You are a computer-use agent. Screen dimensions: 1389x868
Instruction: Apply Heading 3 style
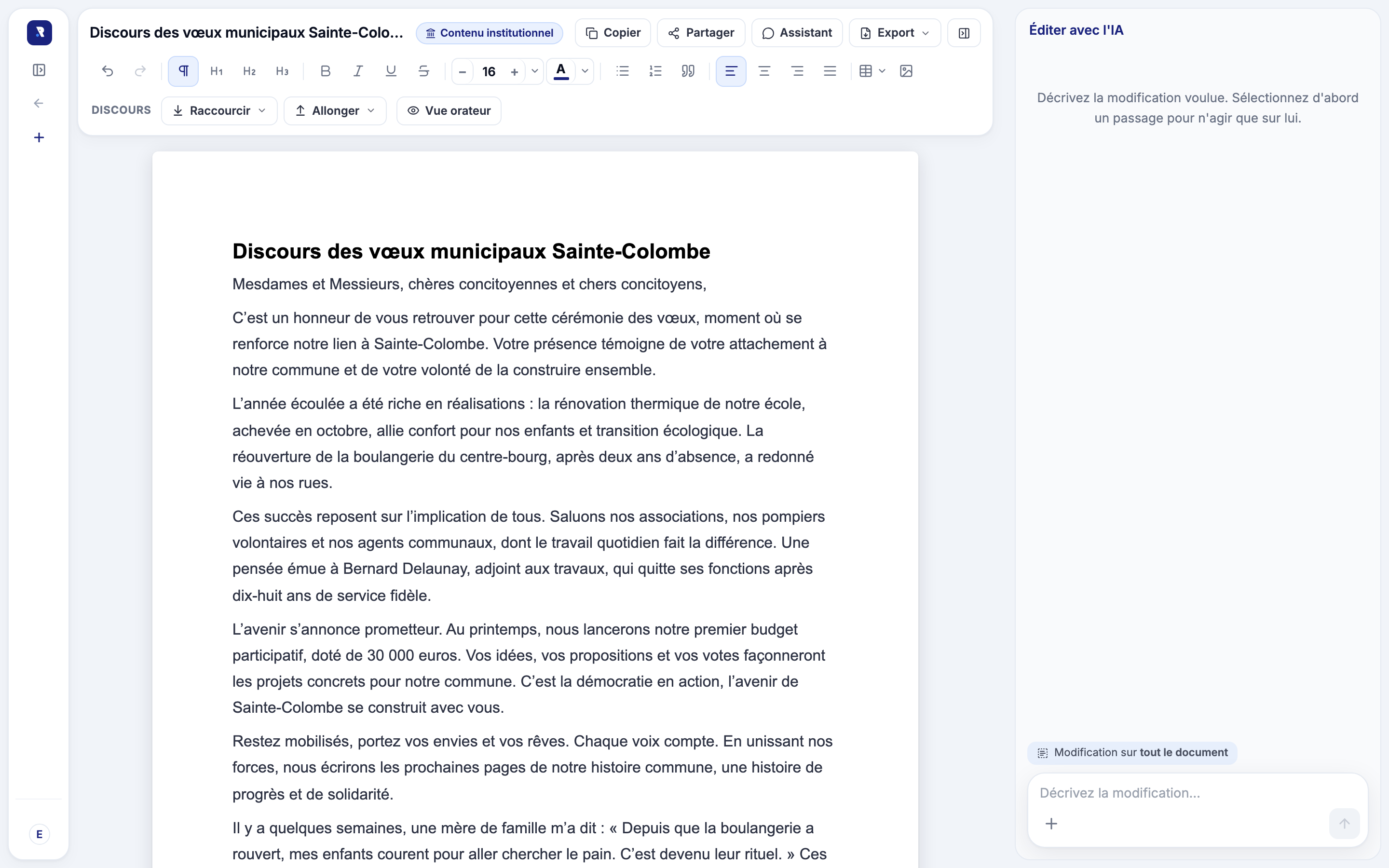[x=282, y=71]
